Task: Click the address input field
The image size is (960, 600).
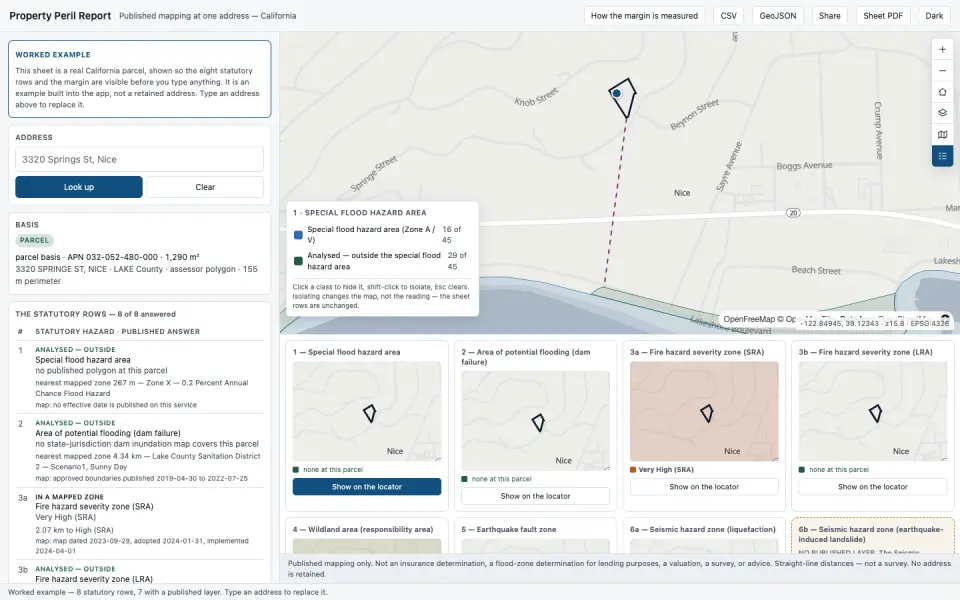Action: [140, 159]
